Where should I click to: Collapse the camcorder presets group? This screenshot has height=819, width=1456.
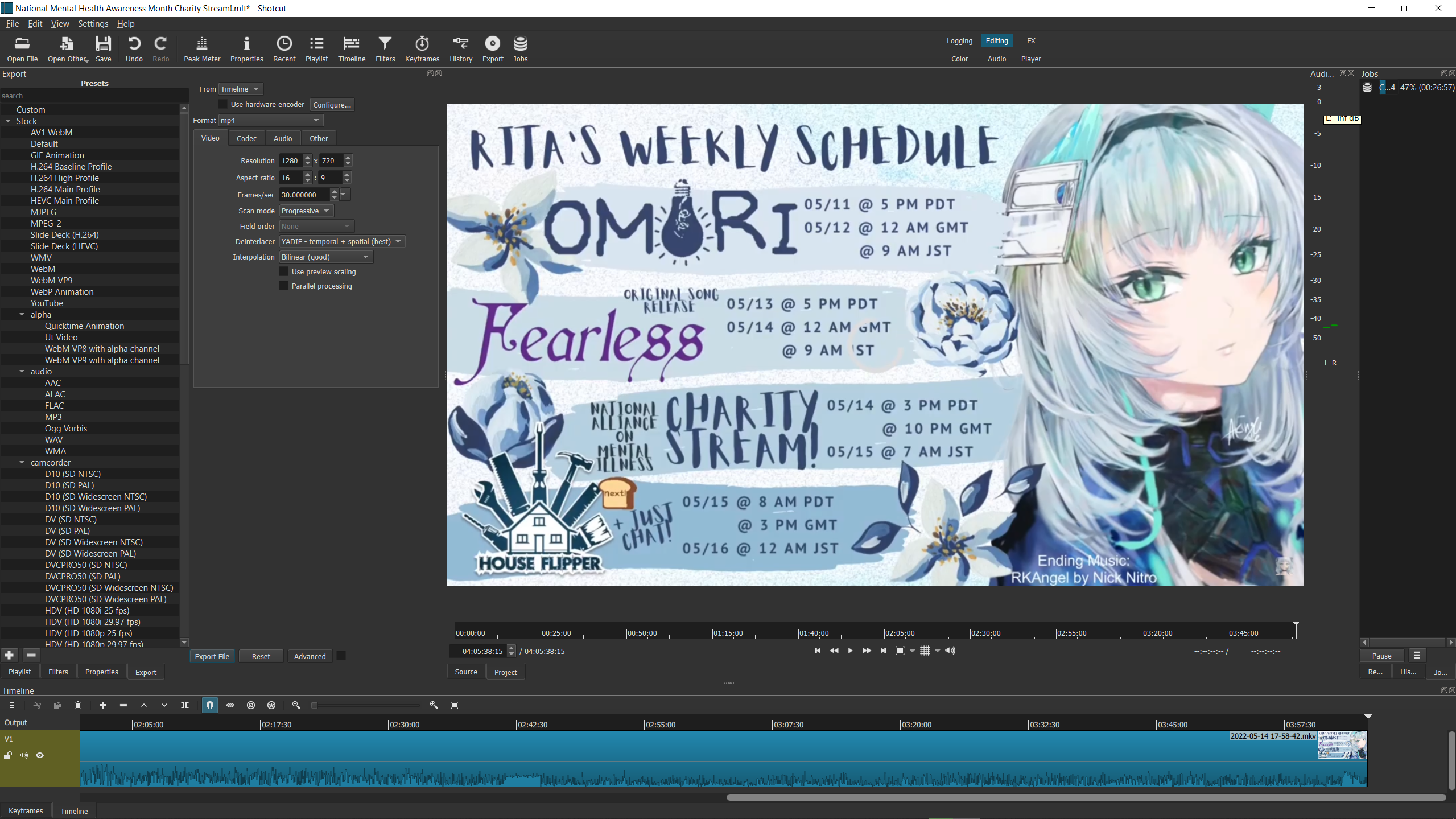tap(22, 462)
